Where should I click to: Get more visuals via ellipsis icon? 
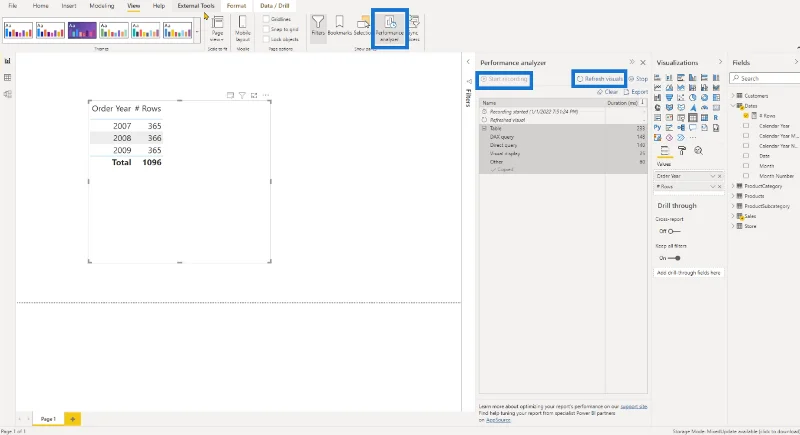693,138
